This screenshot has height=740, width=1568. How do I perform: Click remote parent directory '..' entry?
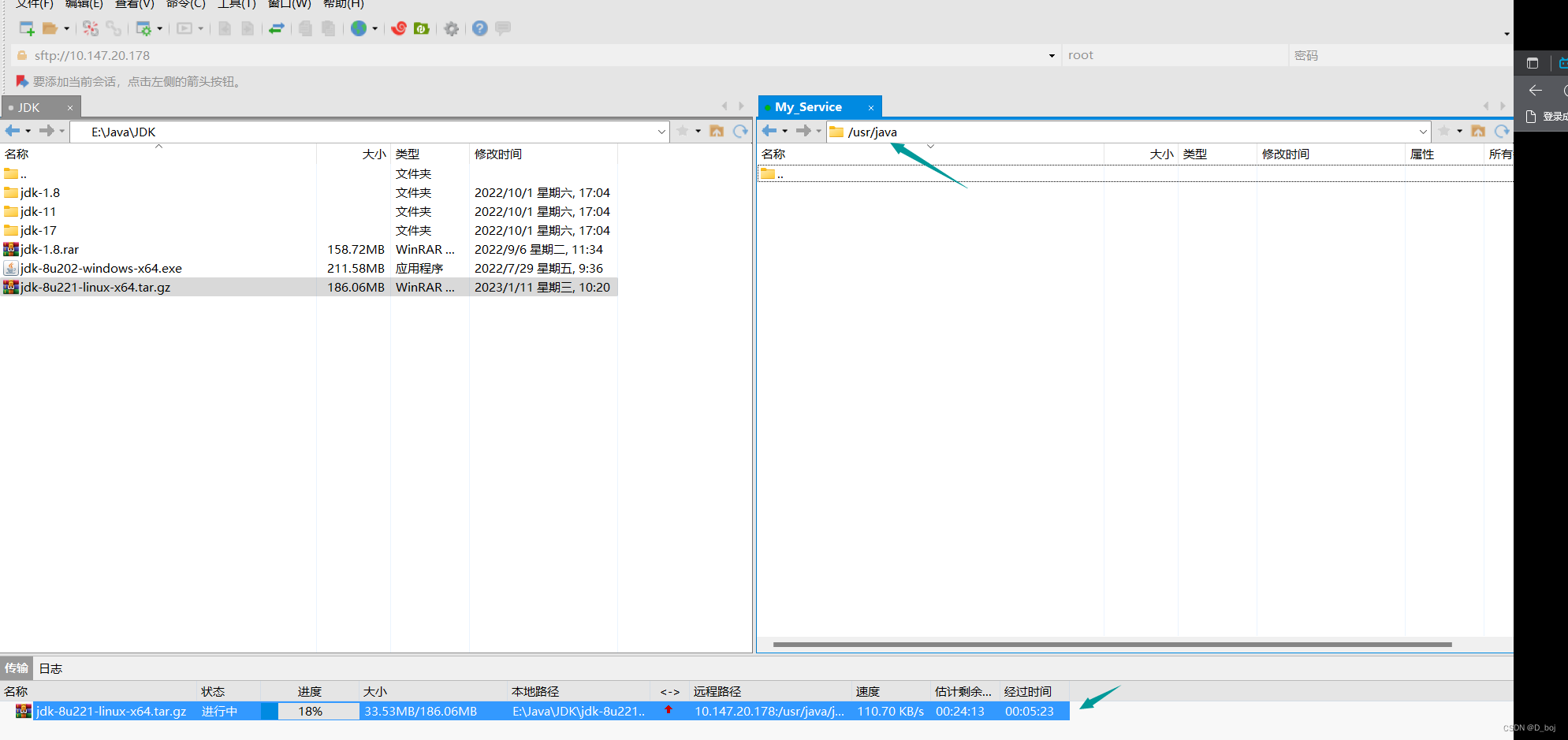pos(773,174)
